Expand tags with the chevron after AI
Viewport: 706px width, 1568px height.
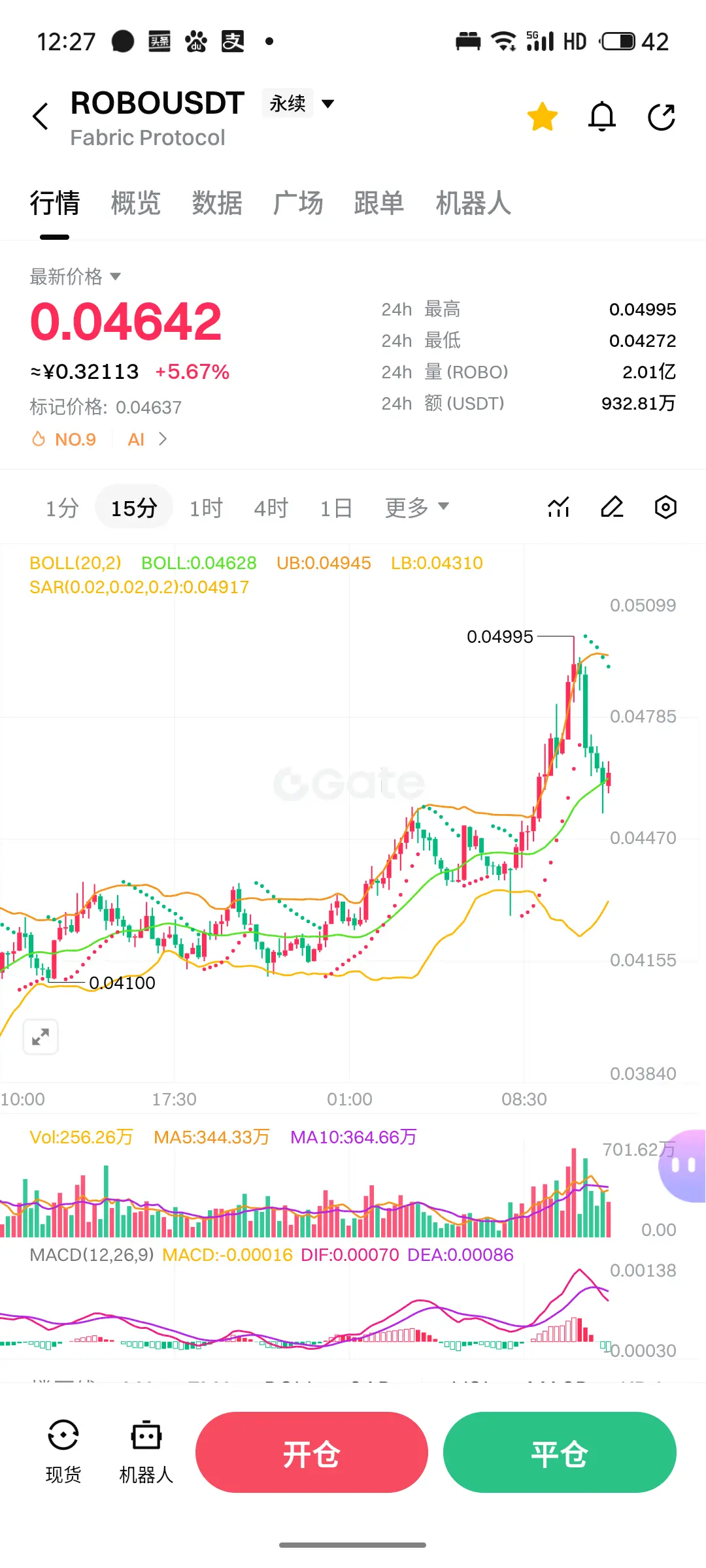pos(163,439)
